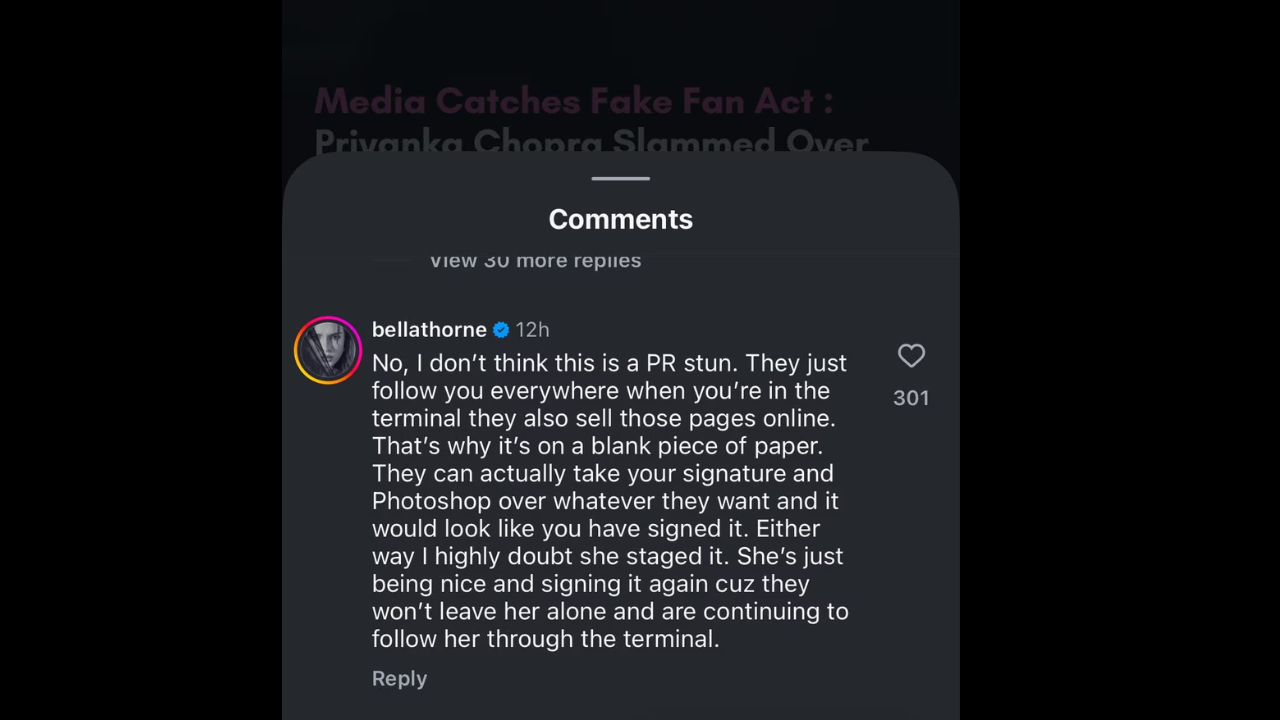This screenshot has height=720, width=1280.
Task: Open bellathorne's story from the profile avatar
Action: (x=328, y=350)
